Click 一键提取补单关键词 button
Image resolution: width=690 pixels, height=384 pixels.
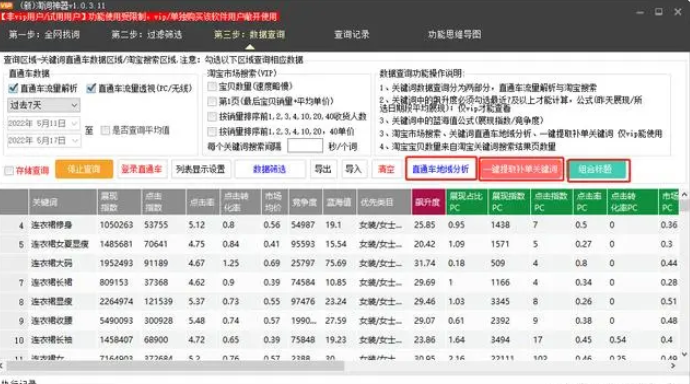tap(521, 169)
